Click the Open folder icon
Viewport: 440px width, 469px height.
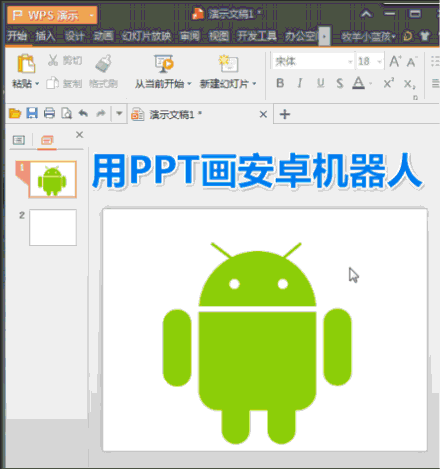pyautogui.click(x=15, y=113)
